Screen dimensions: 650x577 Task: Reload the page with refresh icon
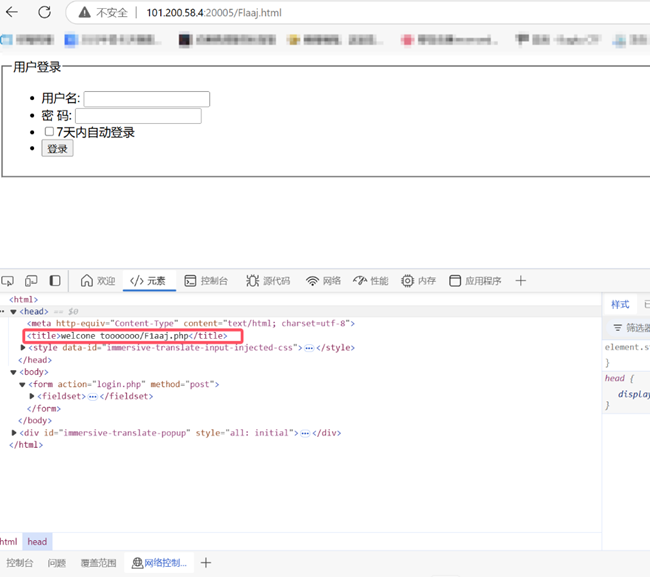click(x=45, y=13)
